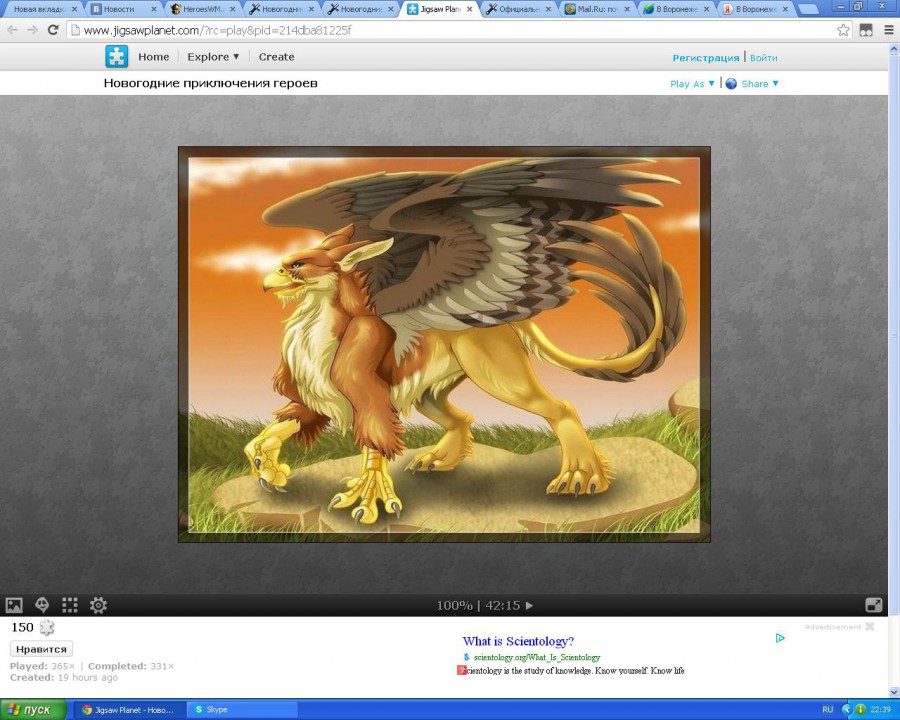Open the Chrome menu
Image resolution: width=900 pixels, height=720 pixels.
[889, 30]
